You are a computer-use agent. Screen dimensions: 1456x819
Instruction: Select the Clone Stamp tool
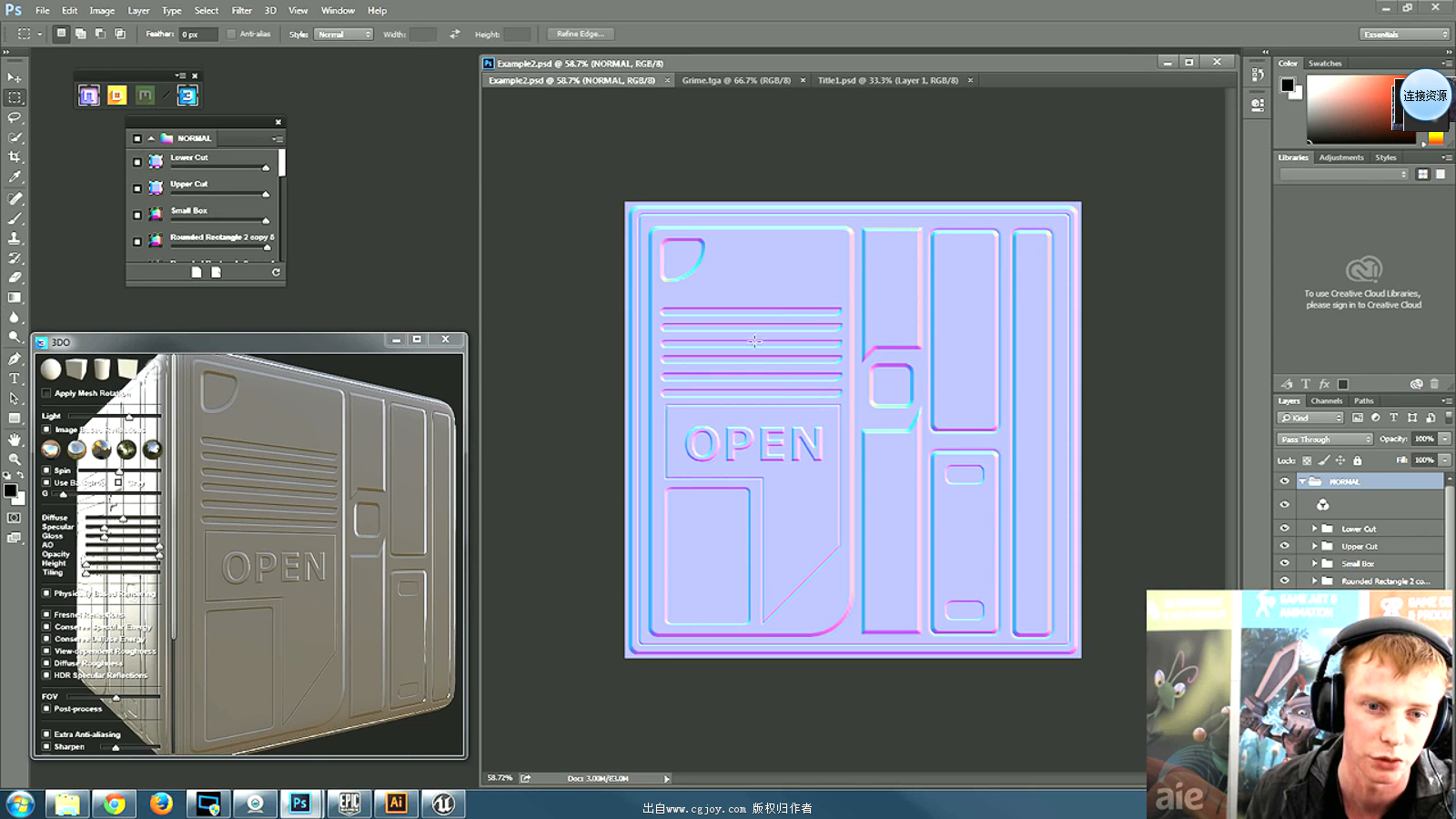click(15, 238)
